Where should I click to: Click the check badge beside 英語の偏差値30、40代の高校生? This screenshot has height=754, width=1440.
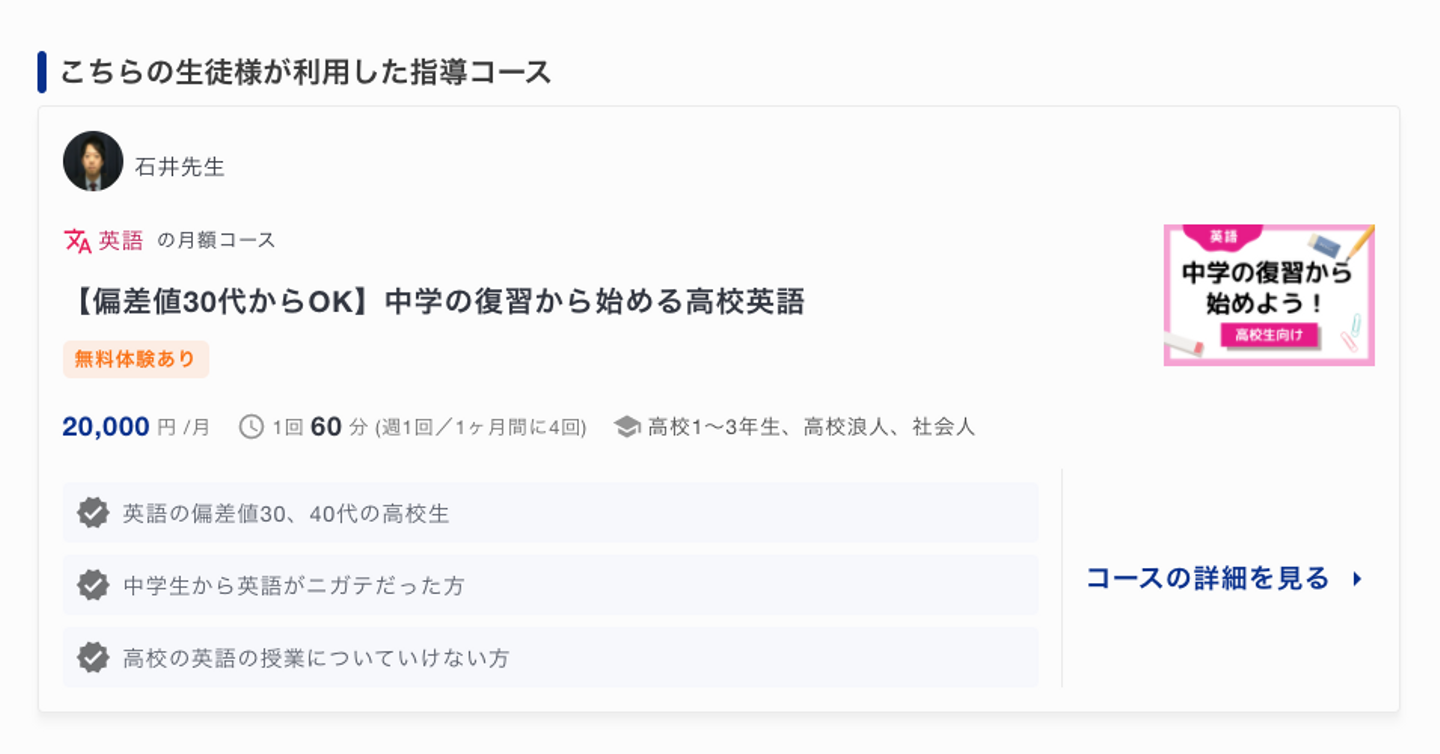93,513
